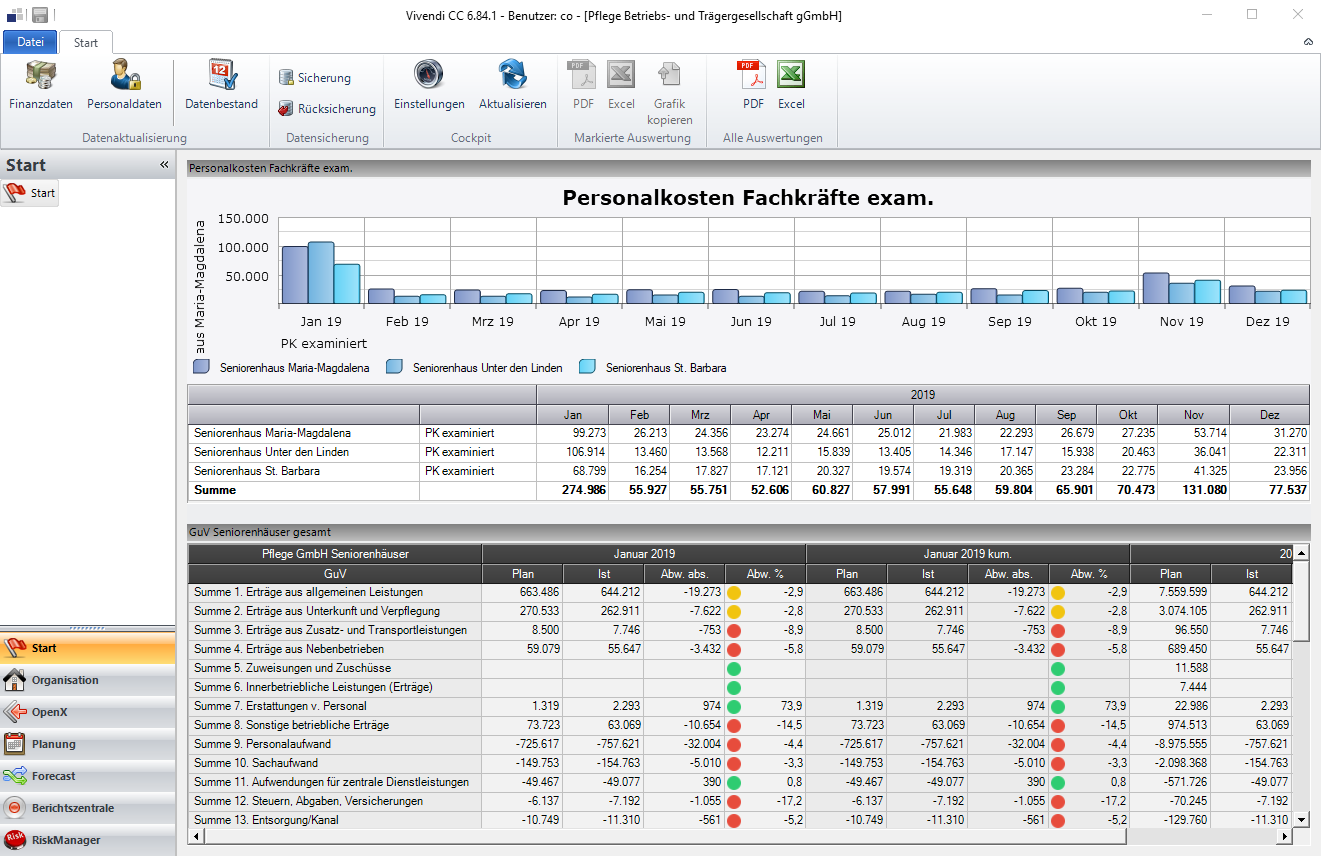Launch Rücksicherung restore
This screenshot has height=856, width=1321.
(326, 109)
